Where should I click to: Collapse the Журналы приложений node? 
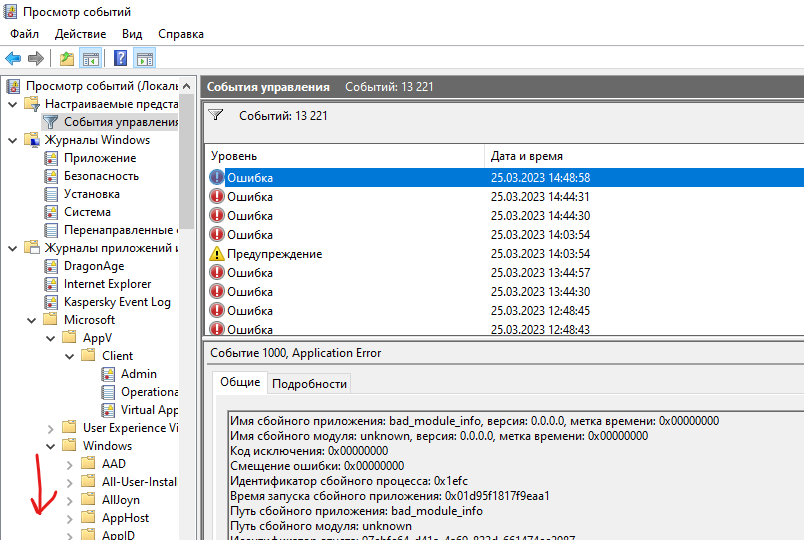click(13, 248)
